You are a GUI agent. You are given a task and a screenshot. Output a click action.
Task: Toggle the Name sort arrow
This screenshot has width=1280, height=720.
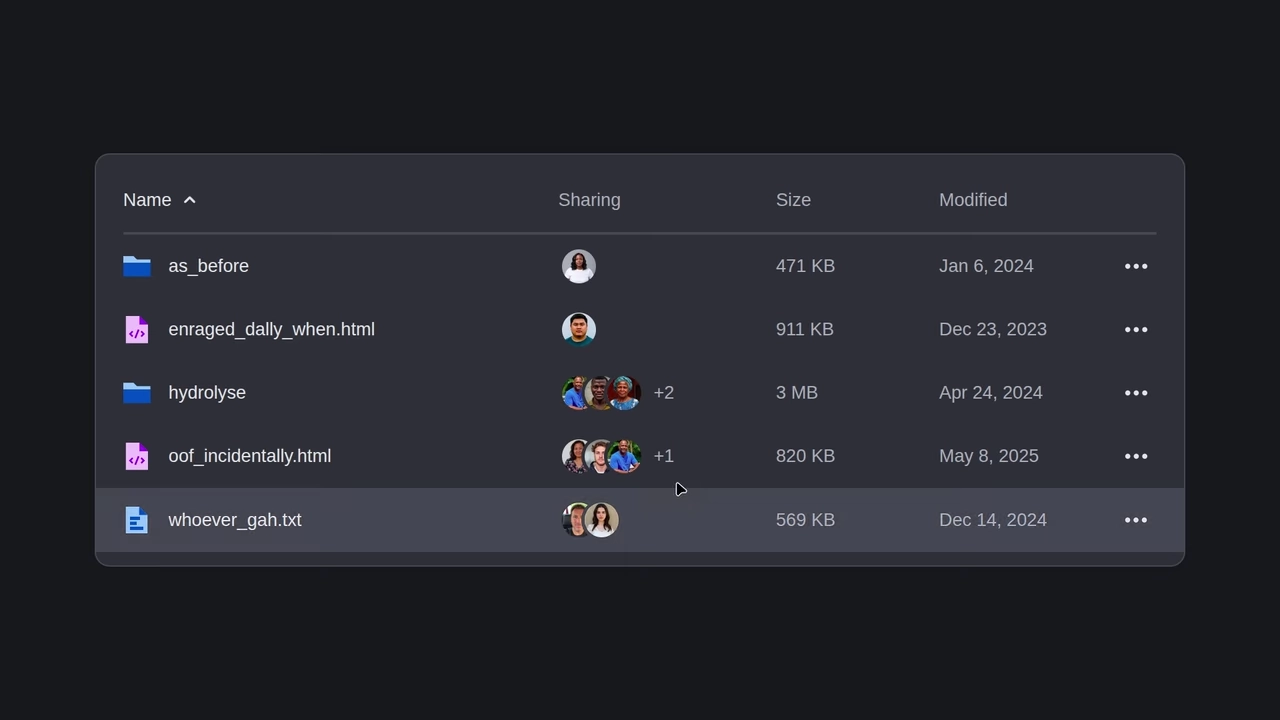190,200
